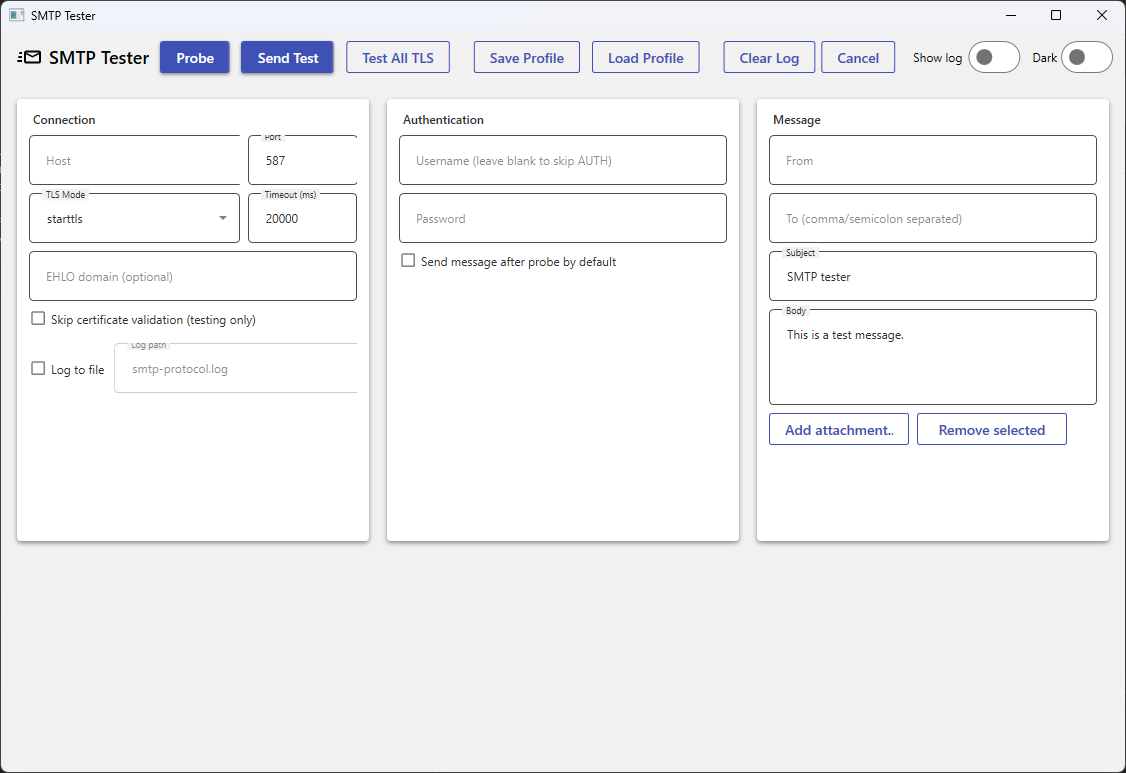Select the Password field
The height and width of the screenshot is (773, 1126).
562,218
